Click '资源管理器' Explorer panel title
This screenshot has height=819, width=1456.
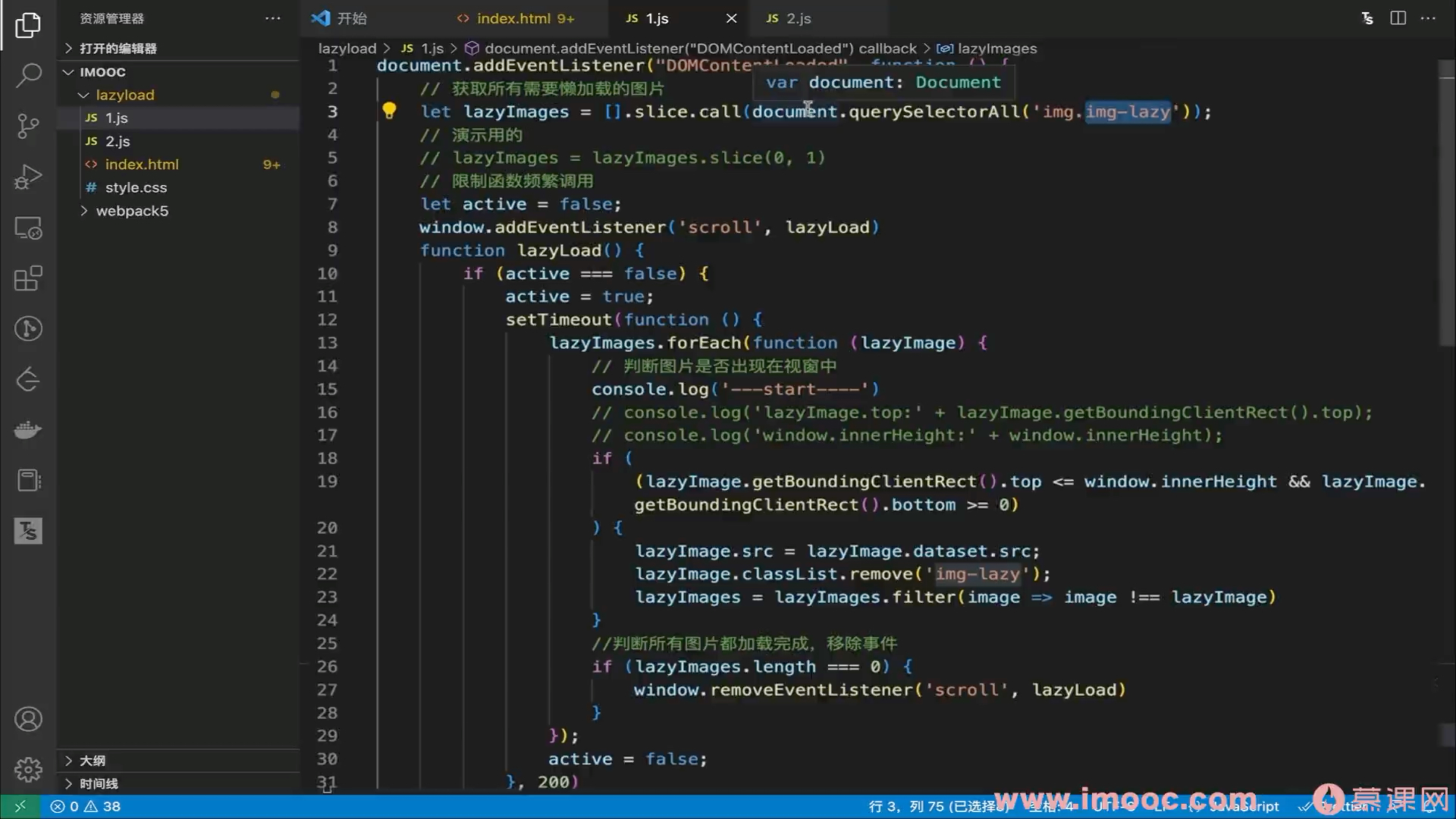tap(111, 18)
